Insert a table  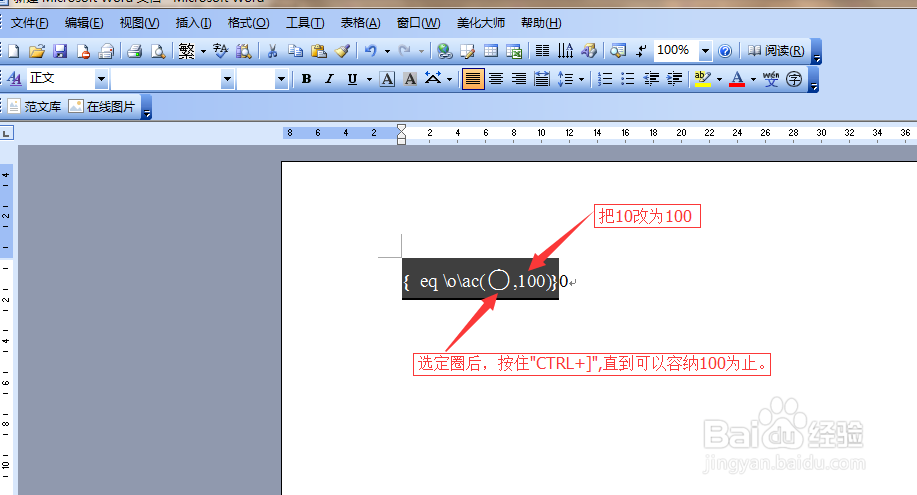(491, 51)
